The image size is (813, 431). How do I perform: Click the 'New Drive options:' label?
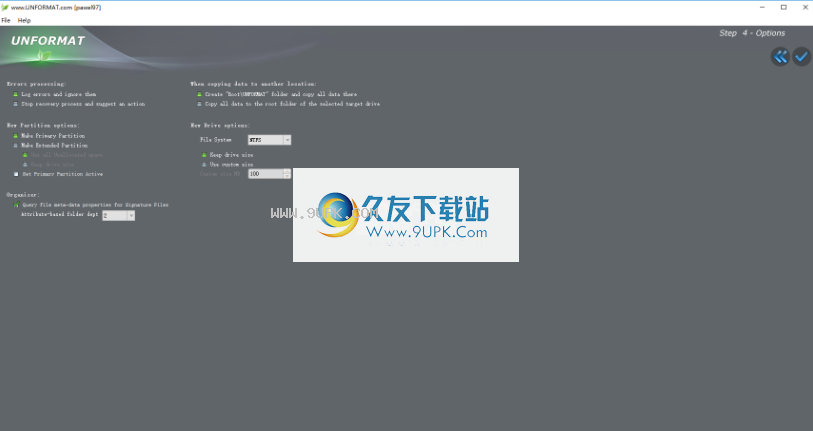point(220,125)
